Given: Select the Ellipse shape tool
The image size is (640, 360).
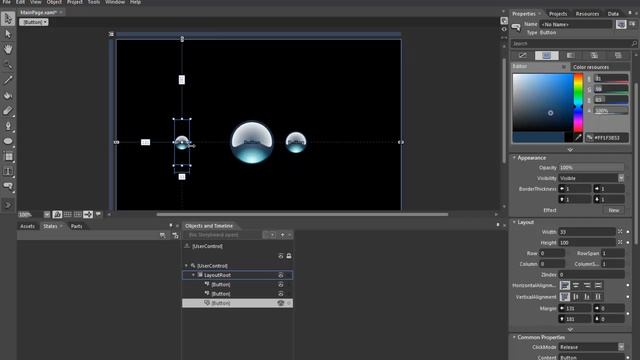Looking at the screenshot, I should (8, 141).
